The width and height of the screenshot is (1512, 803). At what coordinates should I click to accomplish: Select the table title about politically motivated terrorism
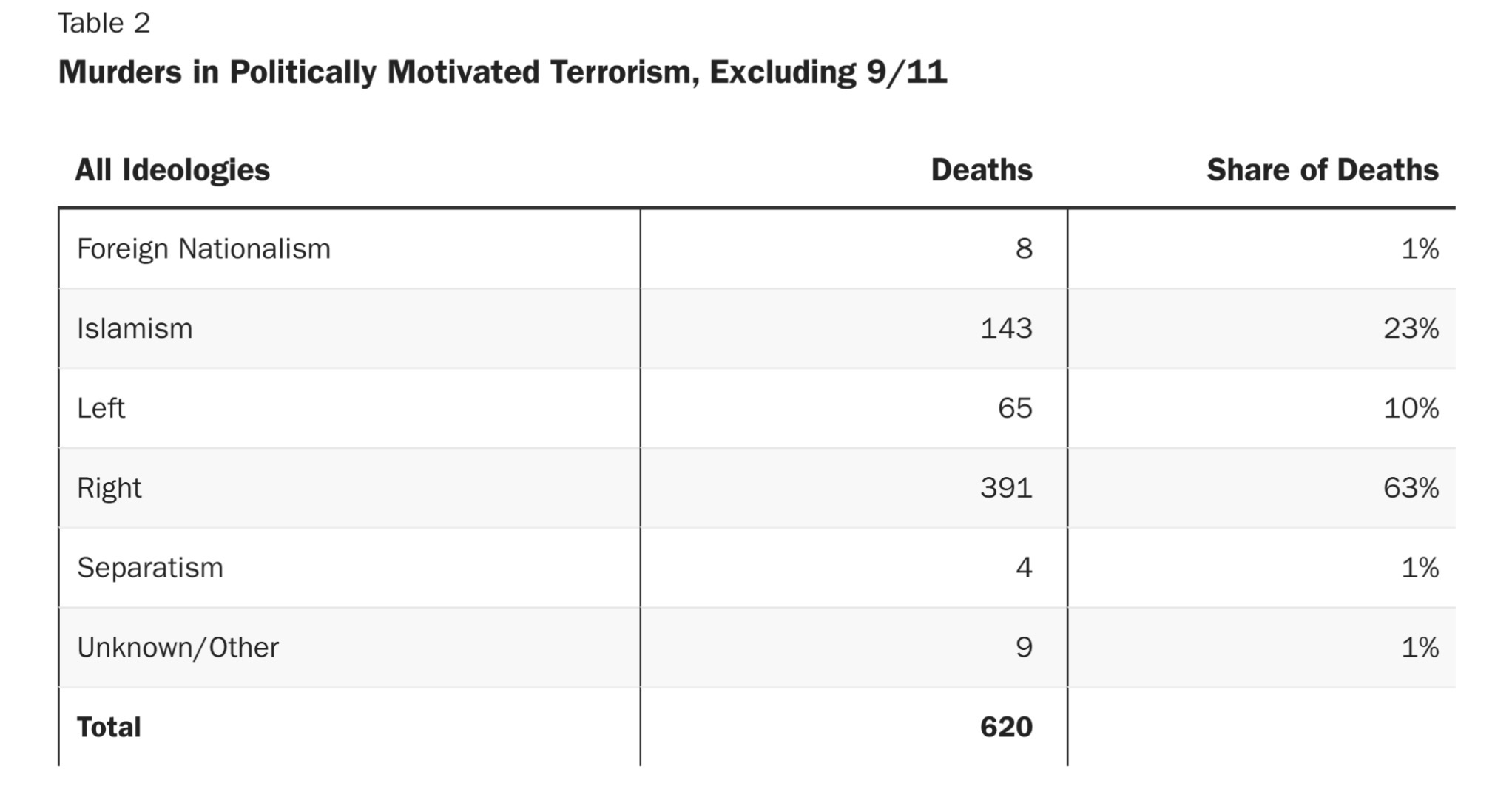click(x=502, y=72)
